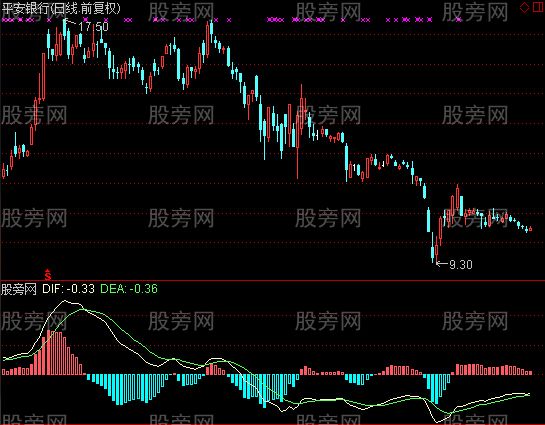The width and height of the screenshot is (545, 425).
Task: Click the DEA: -0.36 indicator value
Action: coord(129,288)
